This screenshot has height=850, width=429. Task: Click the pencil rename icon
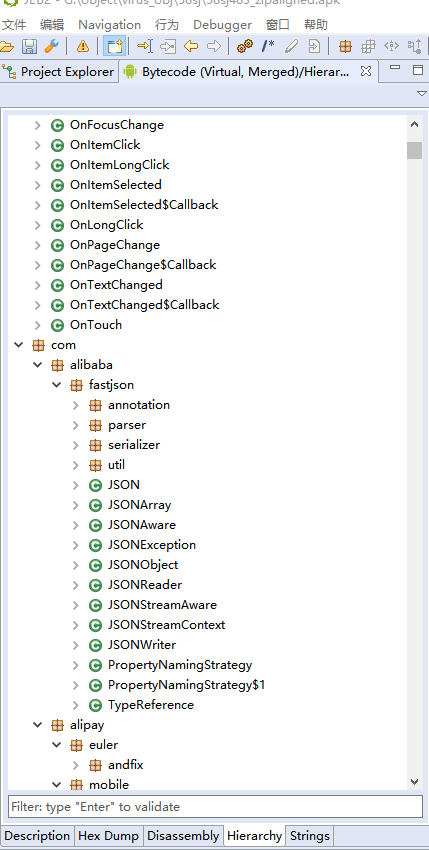pos(292,47)
